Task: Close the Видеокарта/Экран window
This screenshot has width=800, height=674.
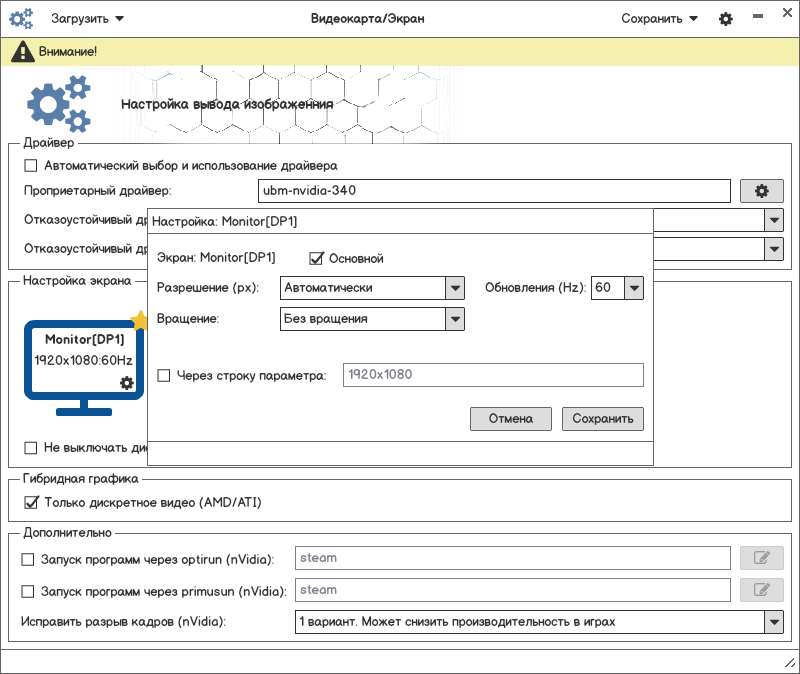Action: coord(787,13)
